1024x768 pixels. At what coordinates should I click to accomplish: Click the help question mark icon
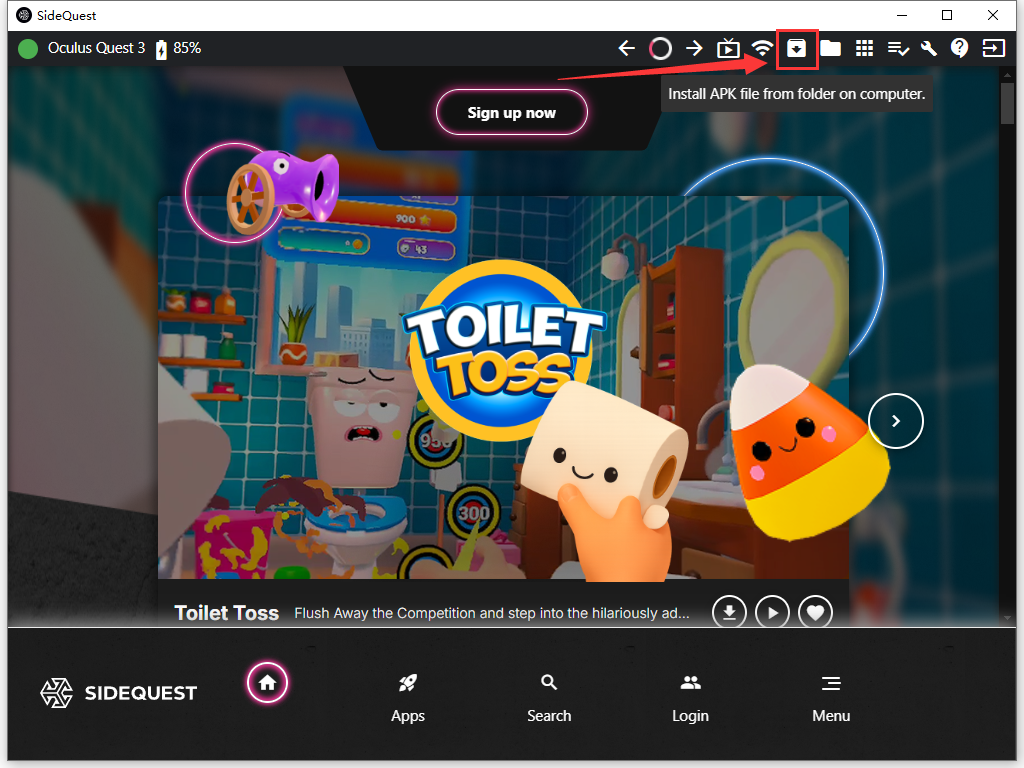tap(959, 48)
